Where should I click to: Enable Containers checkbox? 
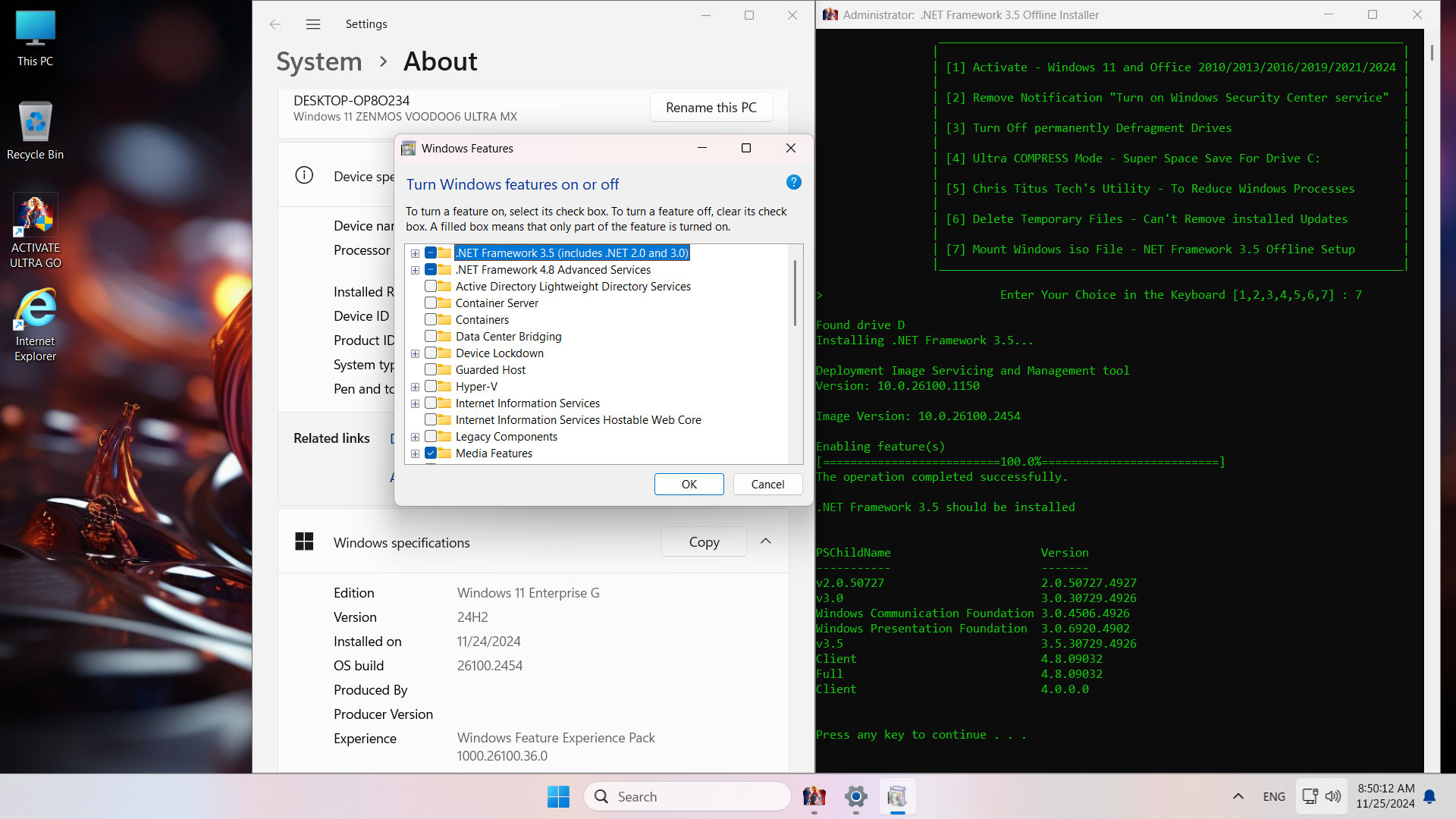click(431, 320)
